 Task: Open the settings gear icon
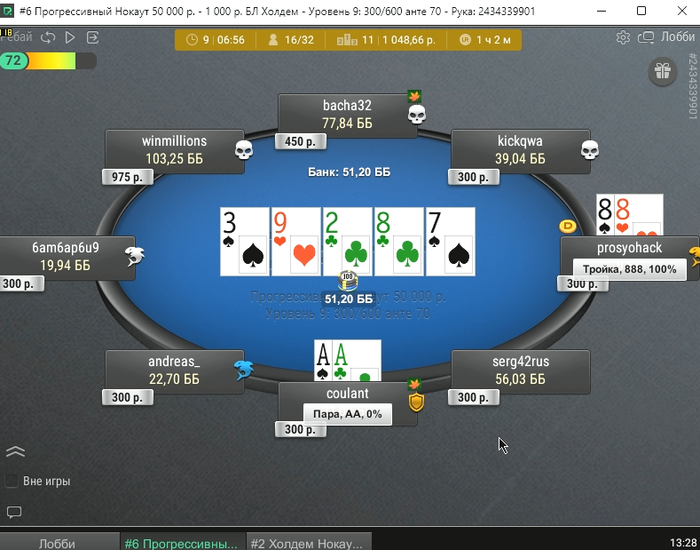tap(623, 38)
